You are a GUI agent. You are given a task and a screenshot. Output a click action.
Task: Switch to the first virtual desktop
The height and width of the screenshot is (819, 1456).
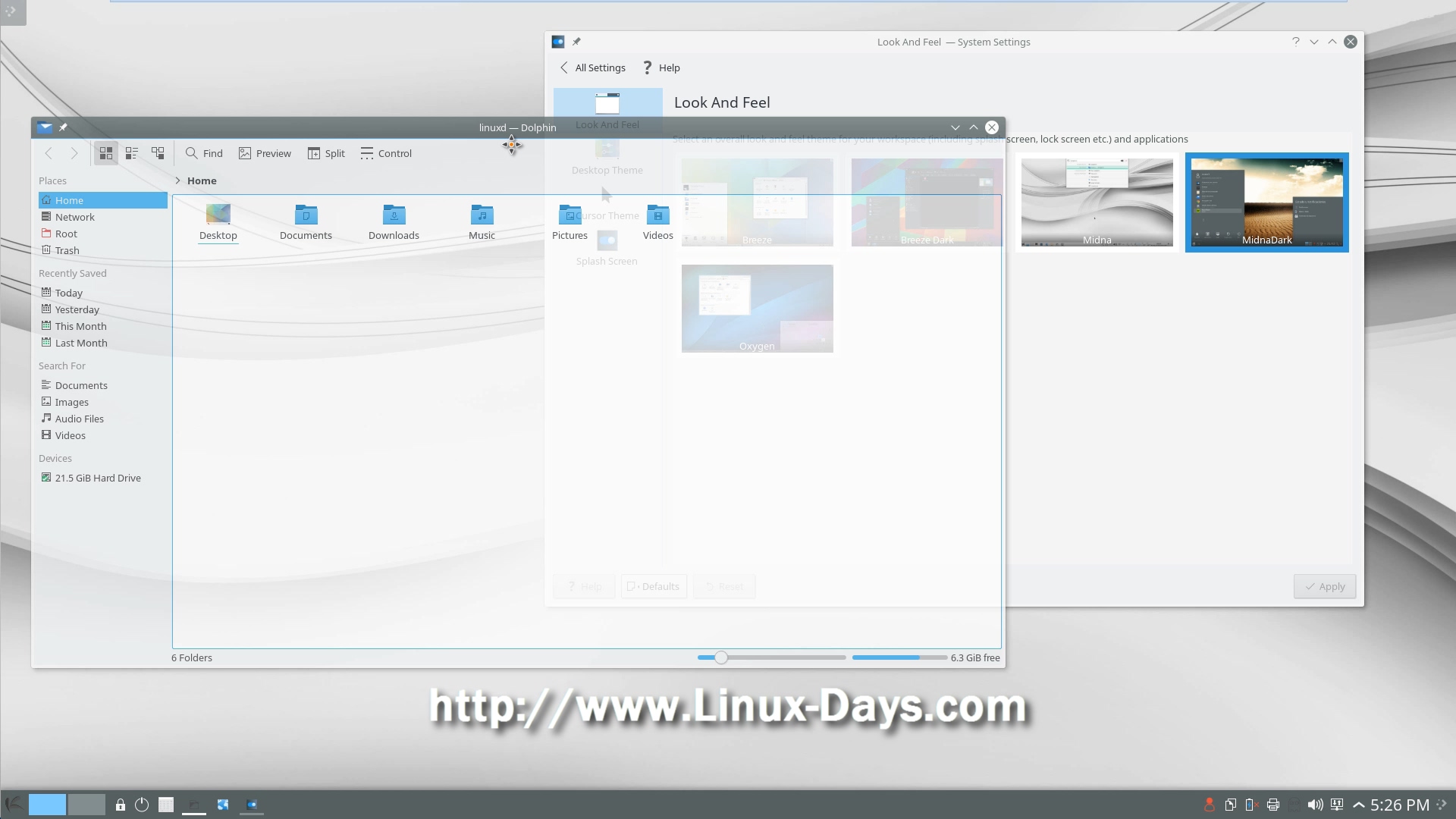tap(47, 805)
